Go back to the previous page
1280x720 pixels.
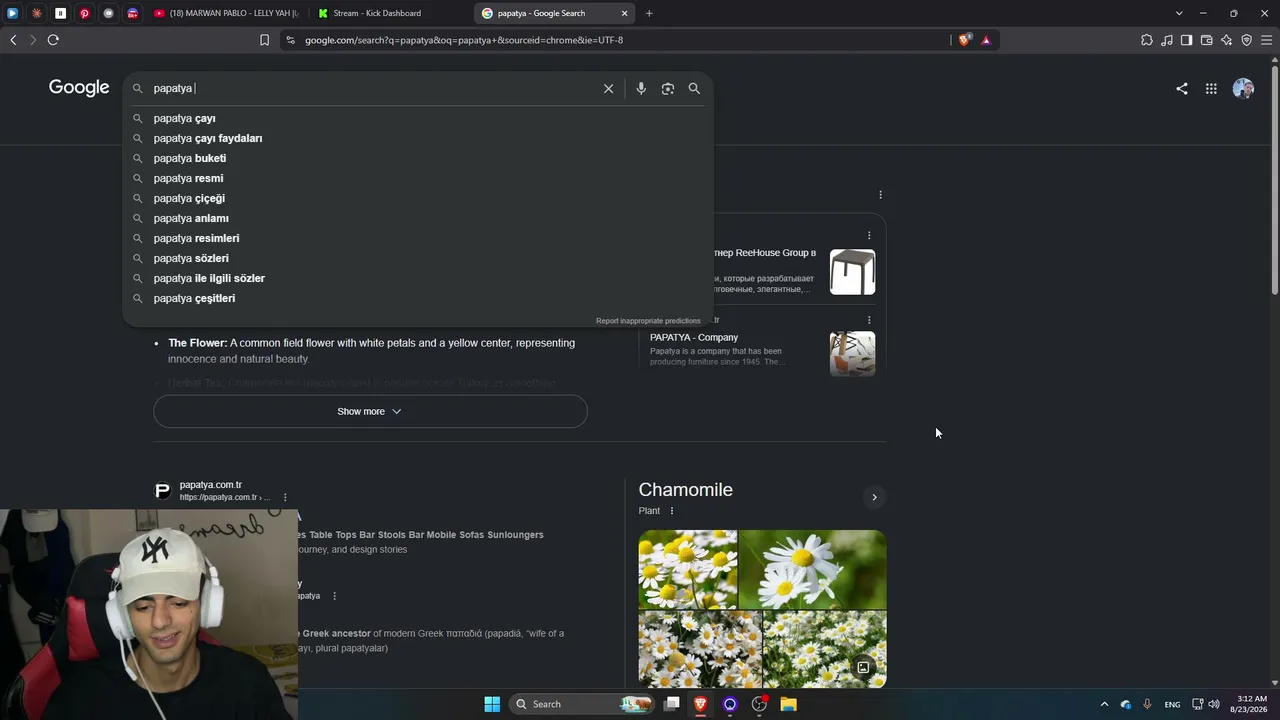(13, 40)
